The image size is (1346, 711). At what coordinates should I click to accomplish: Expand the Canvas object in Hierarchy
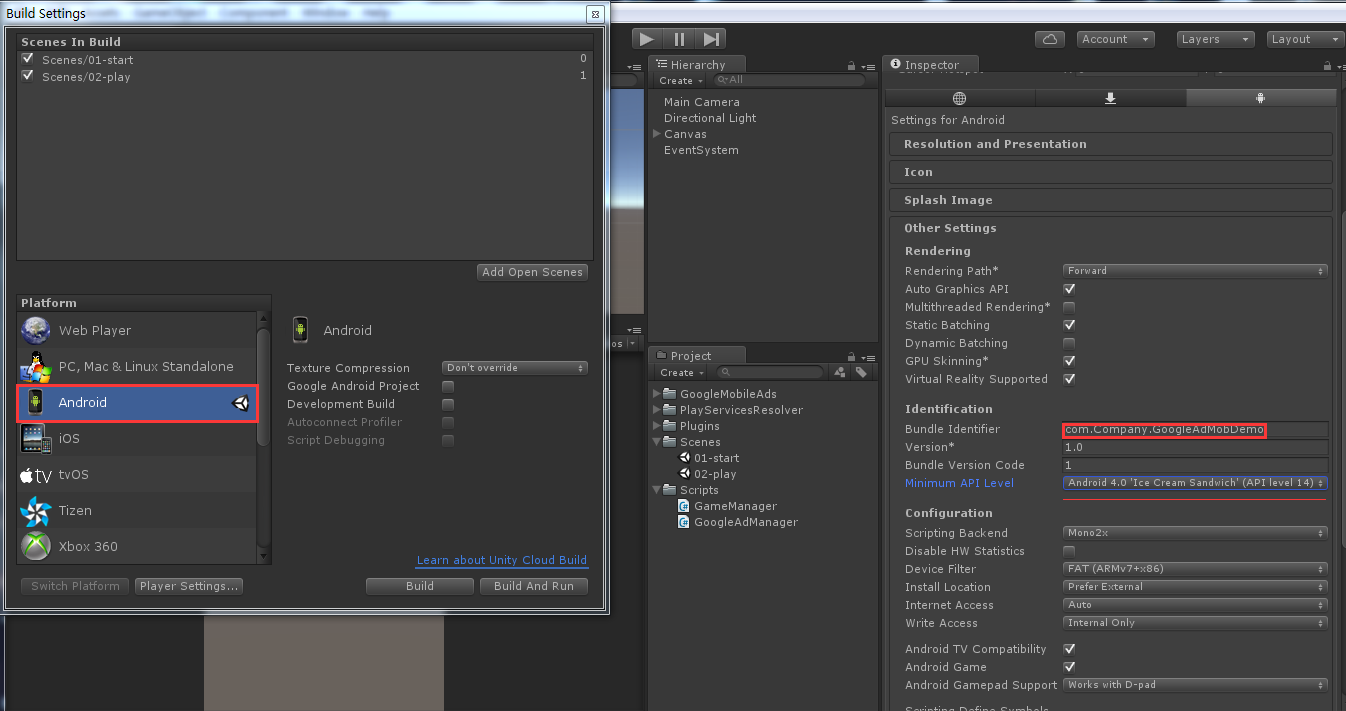657,134
